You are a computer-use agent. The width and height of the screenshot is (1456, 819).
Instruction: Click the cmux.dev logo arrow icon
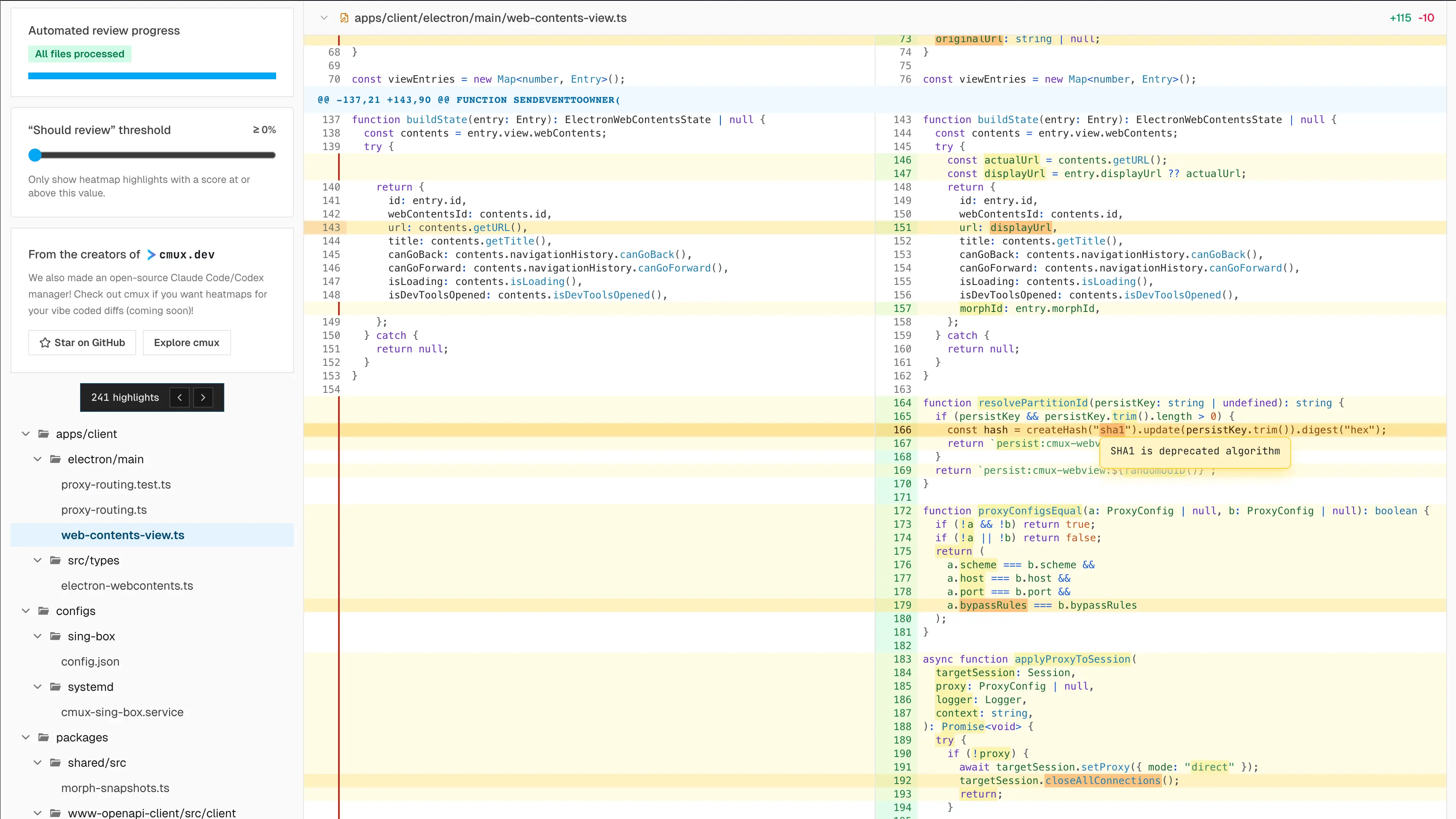[151, 255]
